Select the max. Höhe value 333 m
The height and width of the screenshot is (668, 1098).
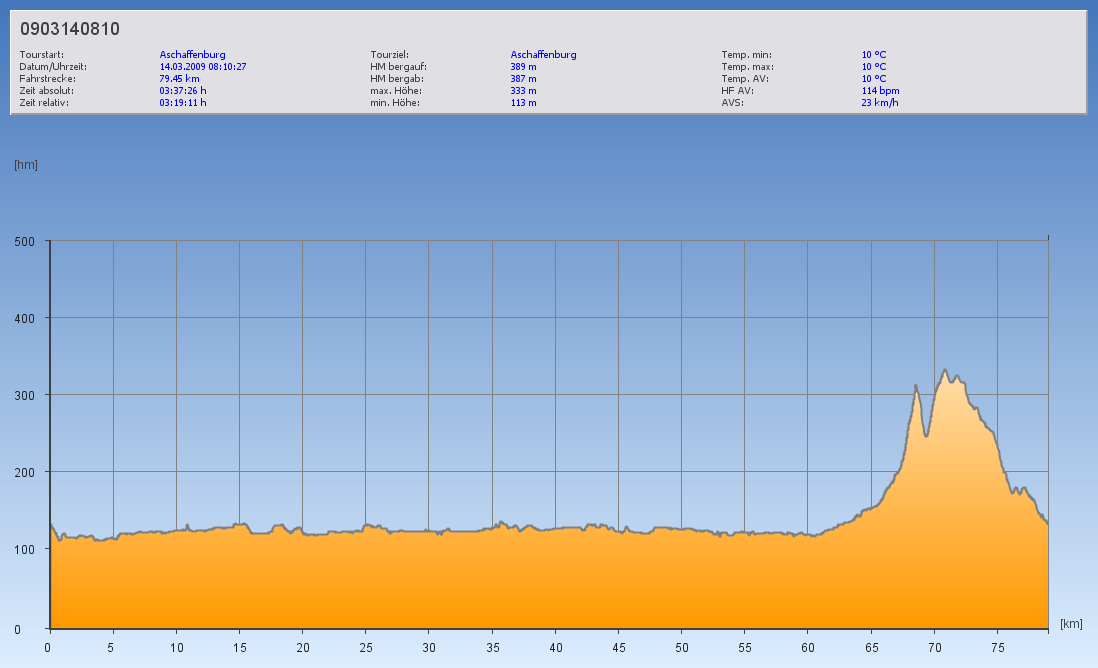(x=523, y=91)
